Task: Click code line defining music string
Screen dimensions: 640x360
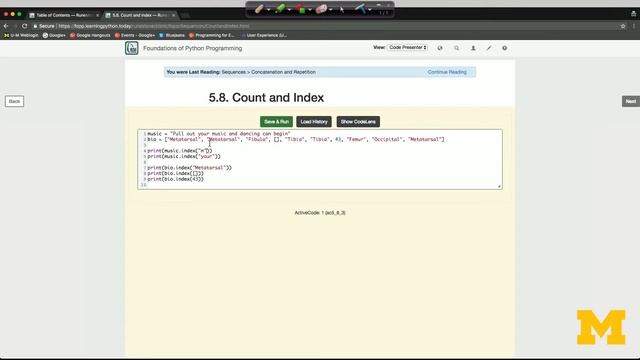Action: (x=219, y=133)
